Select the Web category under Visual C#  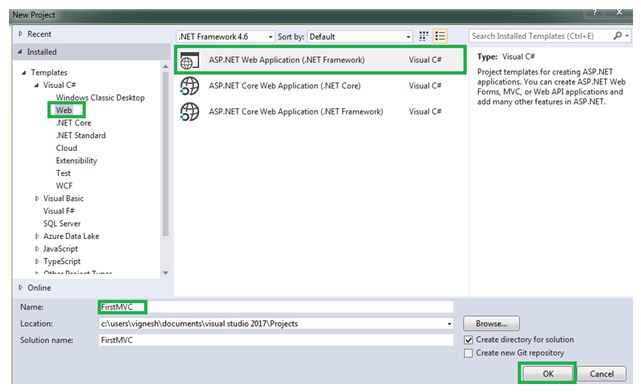click(x=64, y=110)
